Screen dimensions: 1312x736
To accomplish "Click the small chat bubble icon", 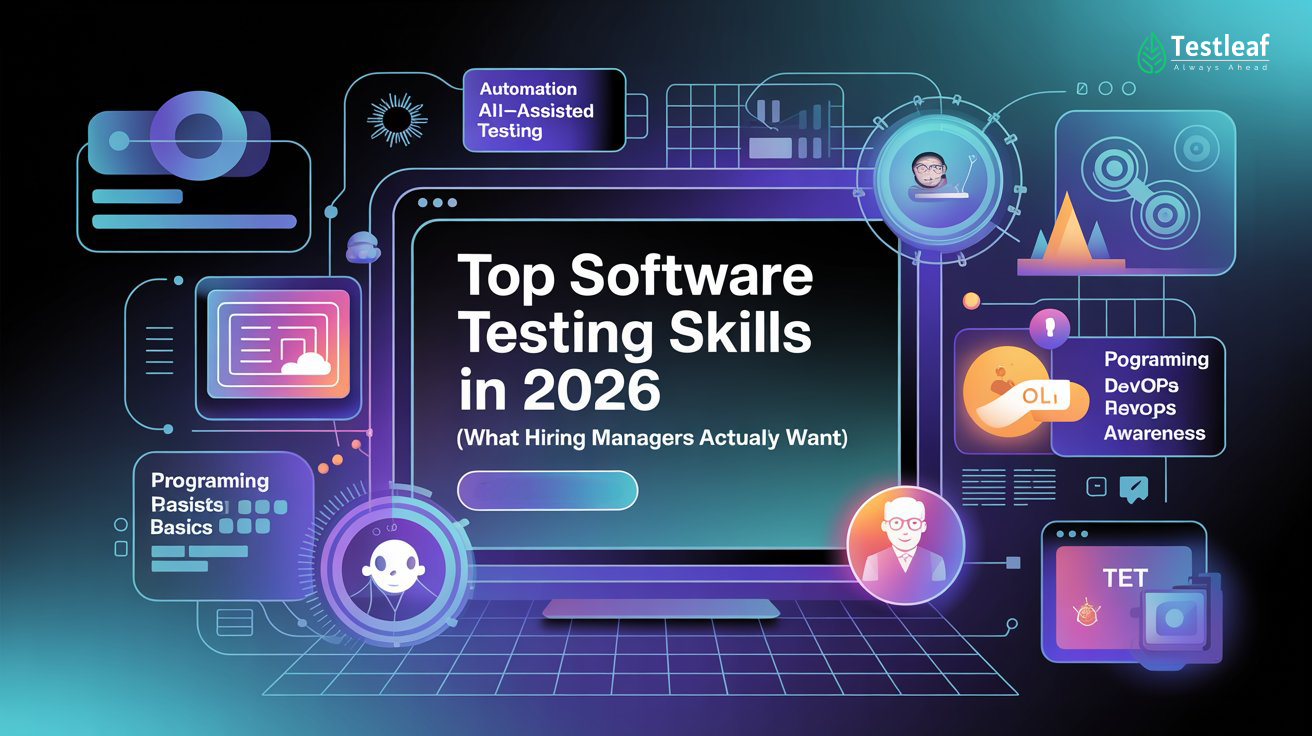I will pos(1135,487).
